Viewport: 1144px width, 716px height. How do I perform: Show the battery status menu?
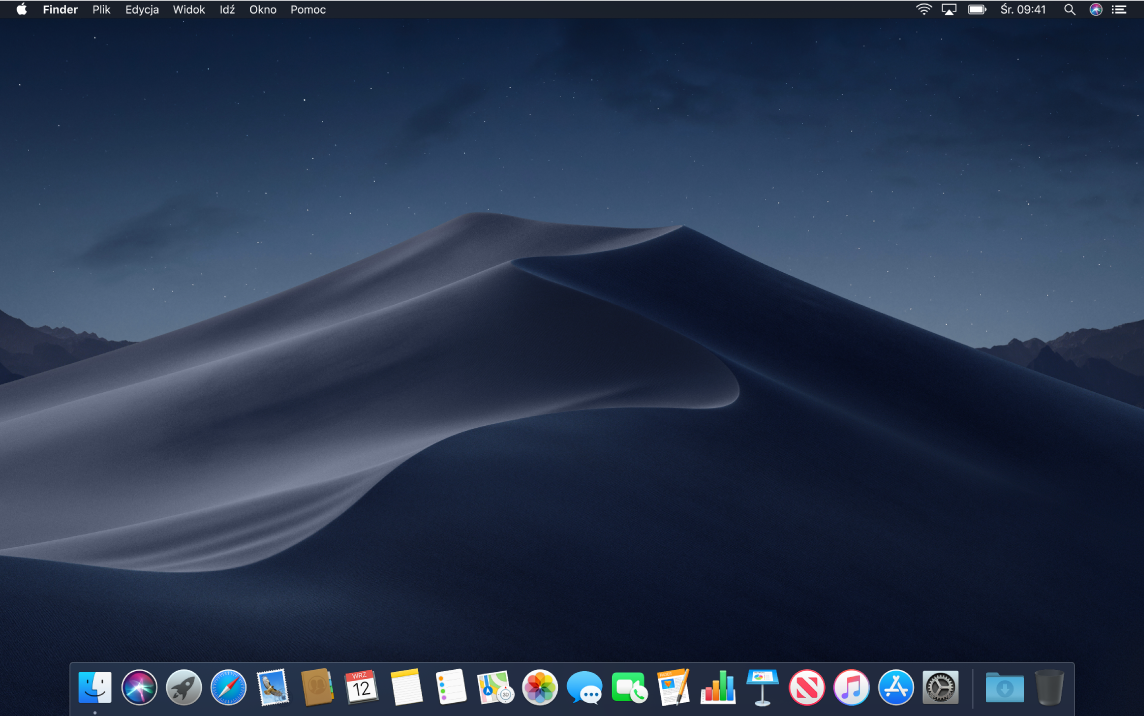(977, 9)
